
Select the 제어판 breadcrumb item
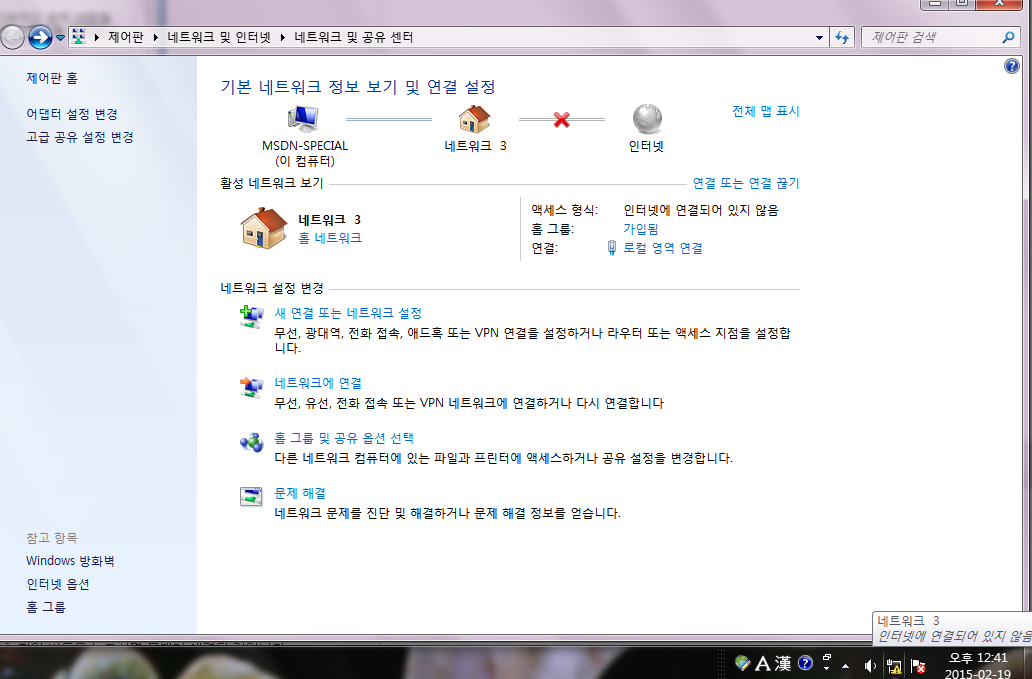(x=126, y=38)
